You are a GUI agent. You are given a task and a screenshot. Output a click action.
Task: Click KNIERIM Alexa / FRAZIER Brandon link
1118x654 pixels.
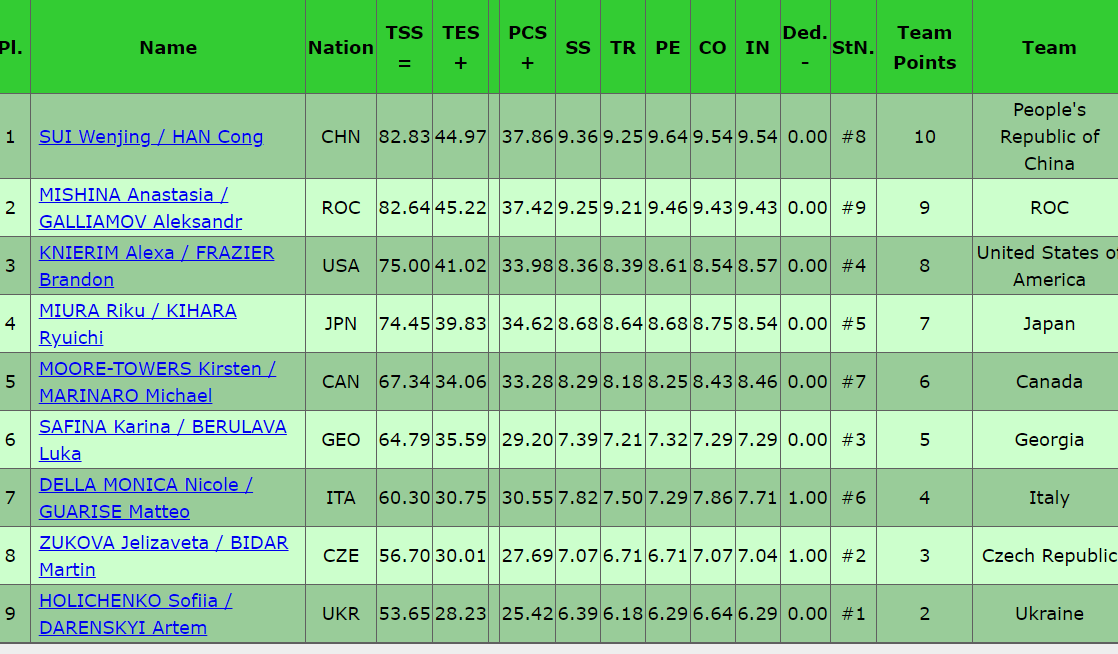click(156, 253)
